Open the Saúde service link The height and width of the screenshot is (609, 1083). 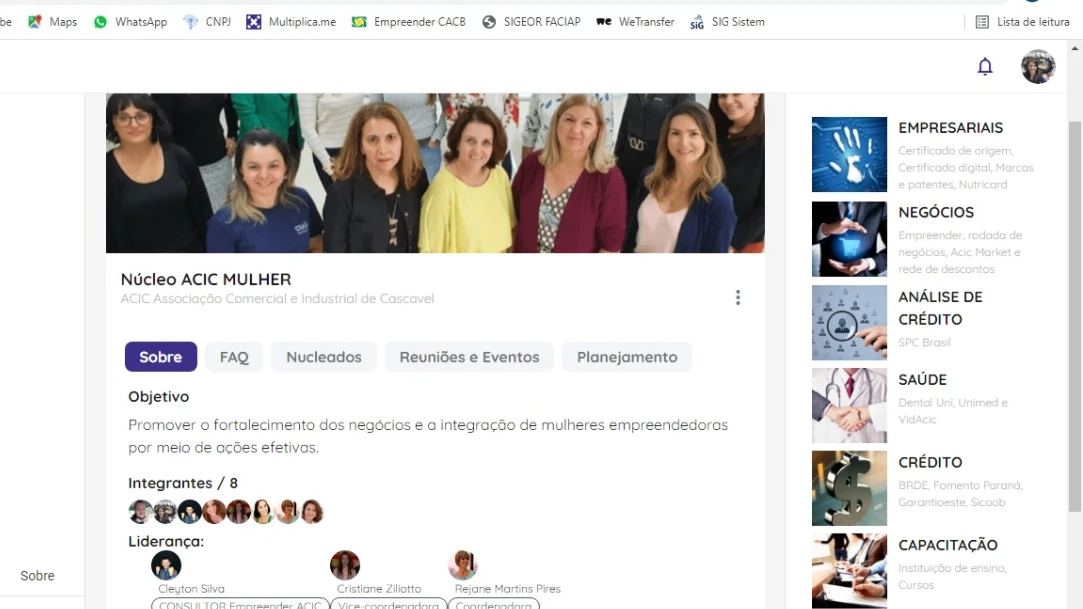pos(922,379)
